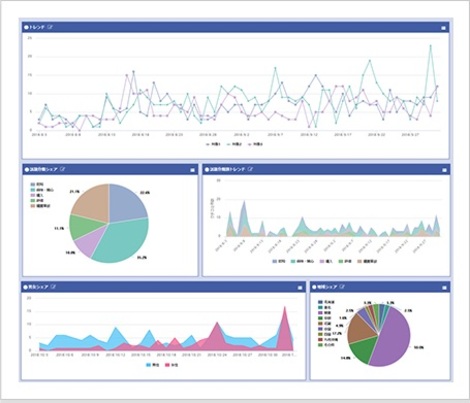Click the brown swatch in the regional pie legend

pos(320,324)
